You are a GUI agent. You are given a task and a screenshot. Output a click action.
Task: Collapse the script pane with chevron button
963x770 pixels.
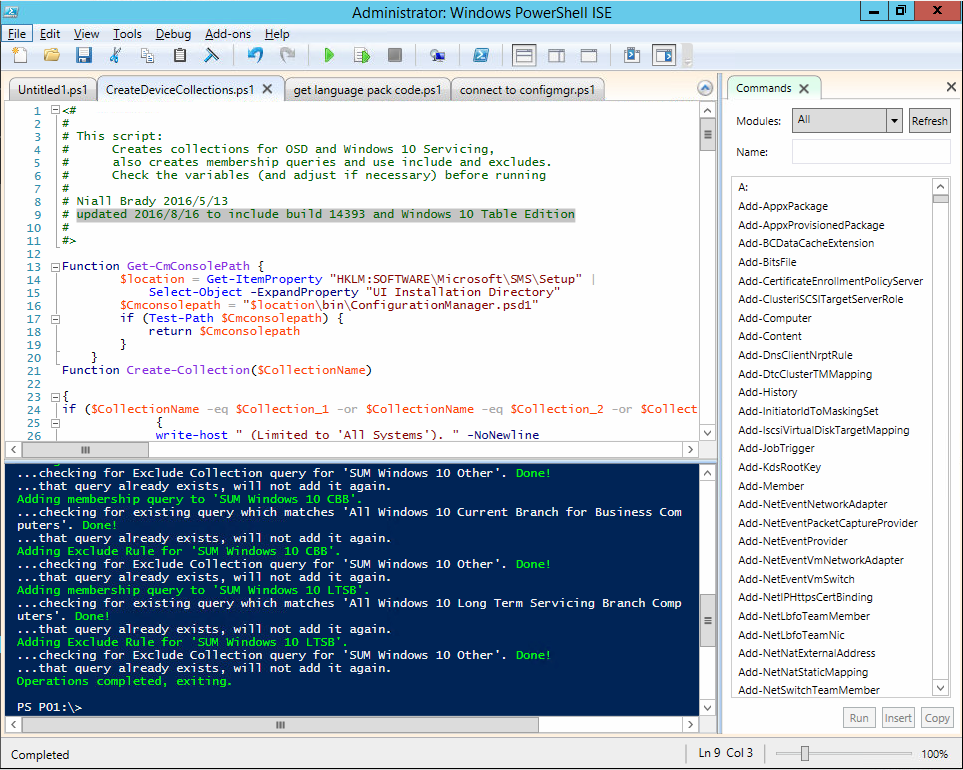click(705, 88)
